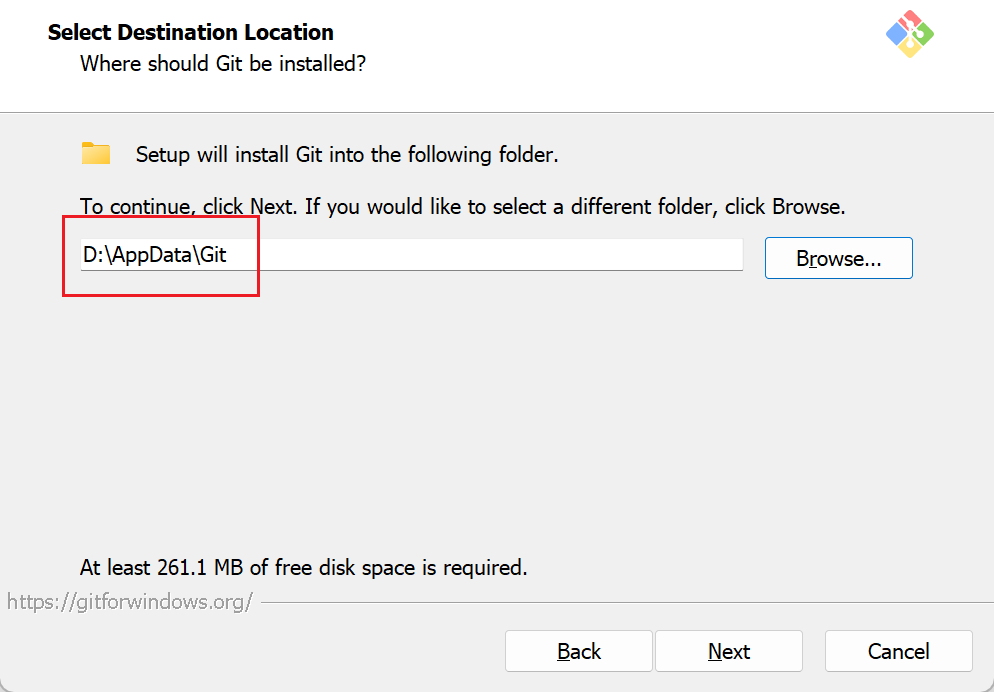Go to Next installer step
Viewport: 994px width, 692px height.
click(729, 651)
